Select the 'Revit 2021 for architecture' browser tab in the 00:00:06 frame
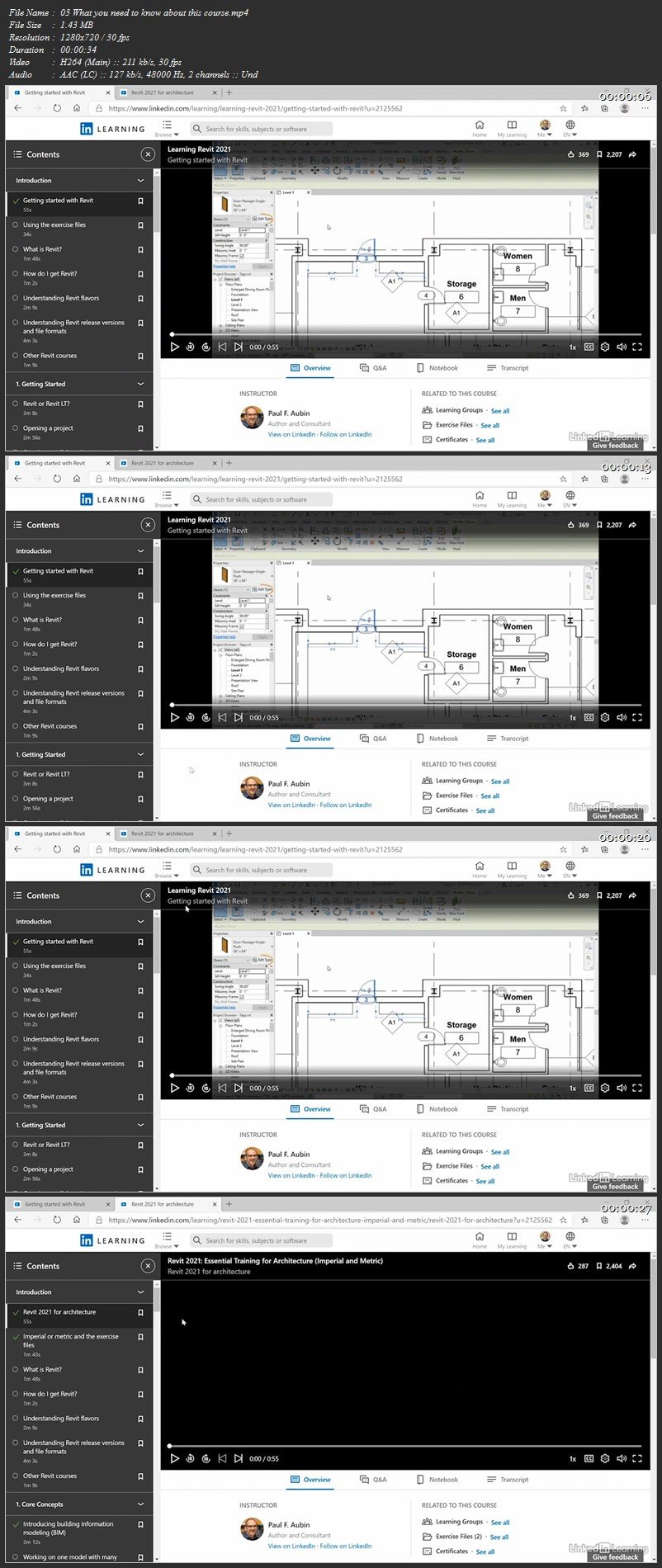Image resolution: width=662 pixels, height=1568 pixels. (163, 92)
